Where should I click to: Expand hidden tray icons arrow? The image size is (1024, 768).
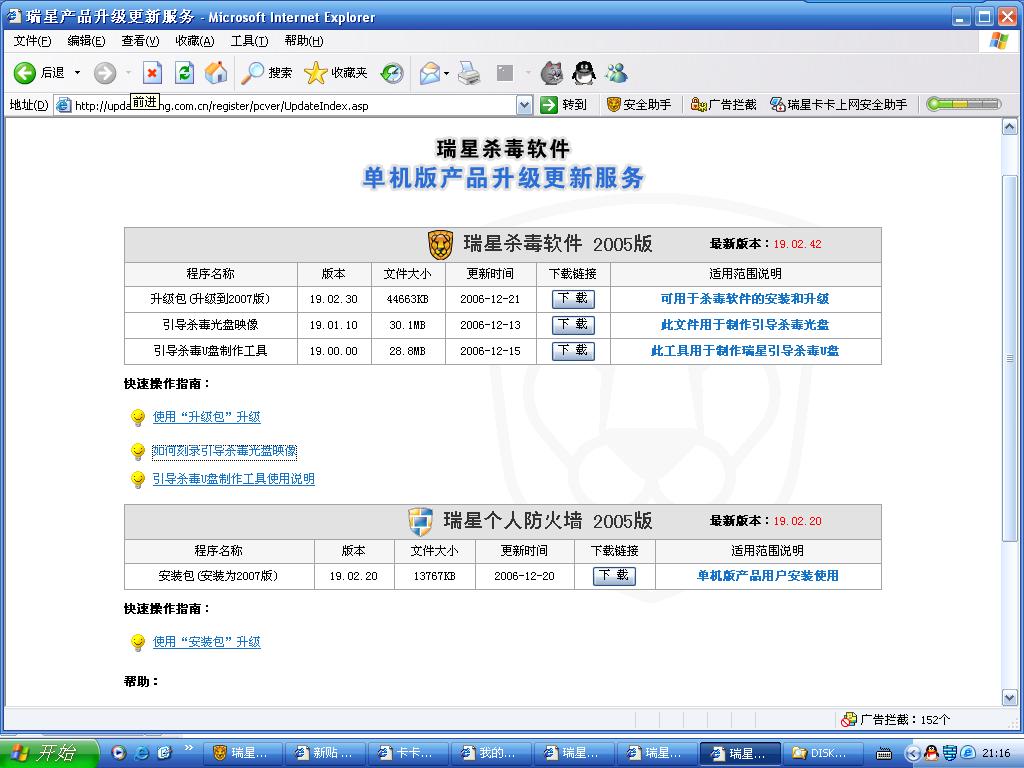[x=912, y=753]
